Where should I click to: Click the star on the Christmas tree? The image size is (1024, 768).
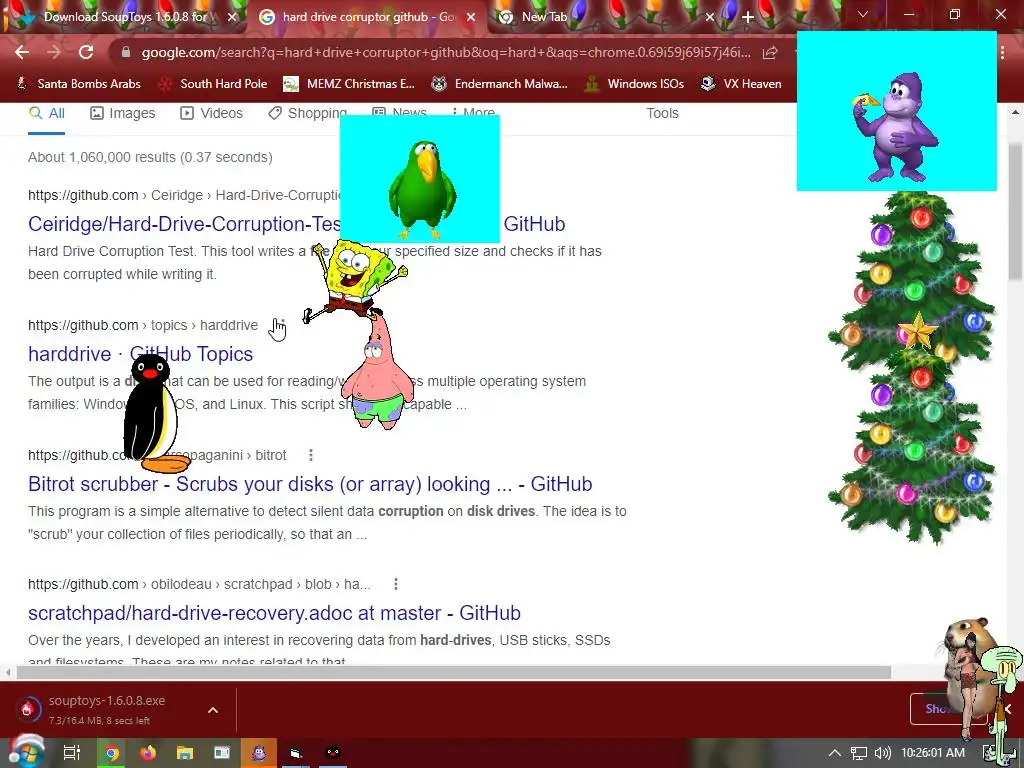918,330
